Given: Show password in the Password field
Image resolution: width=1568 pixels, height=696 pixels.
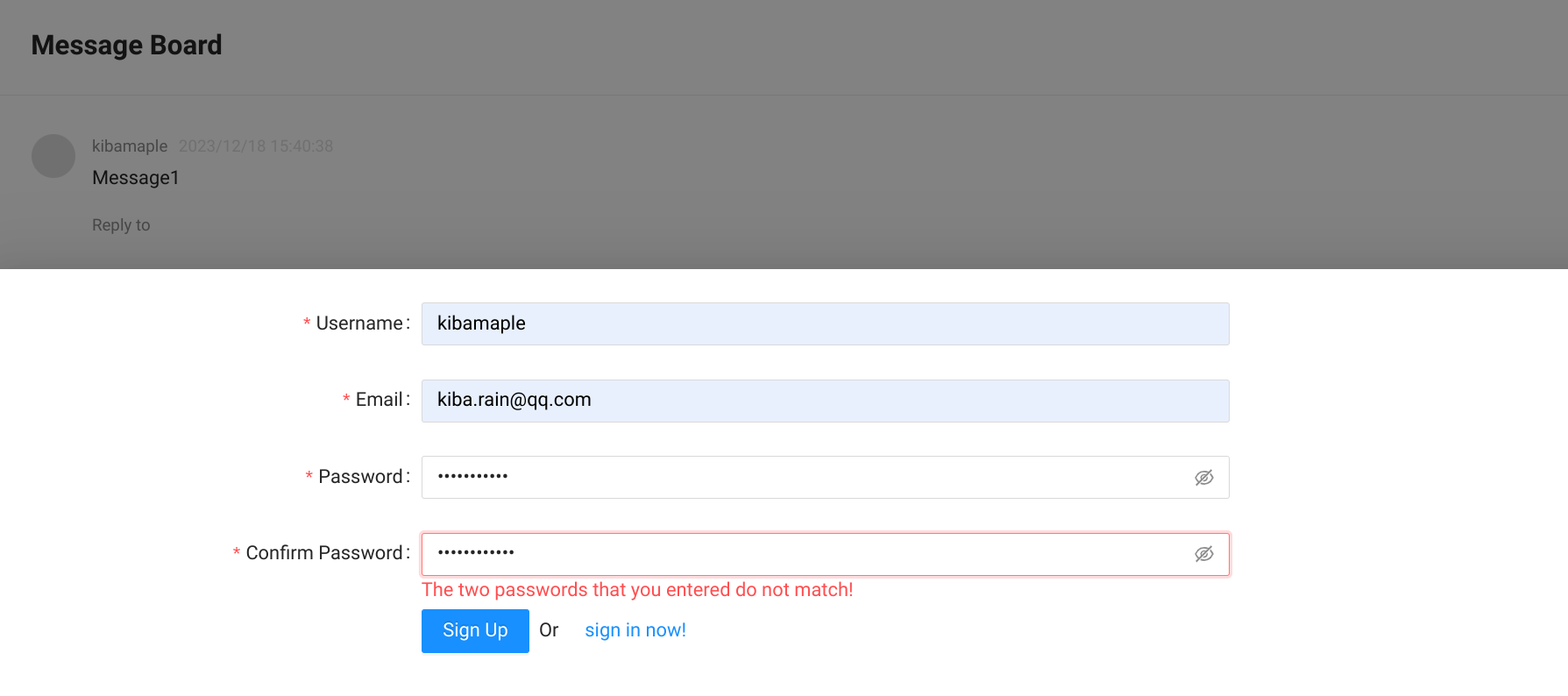Looking at the screenshot, I should 1203,478.
